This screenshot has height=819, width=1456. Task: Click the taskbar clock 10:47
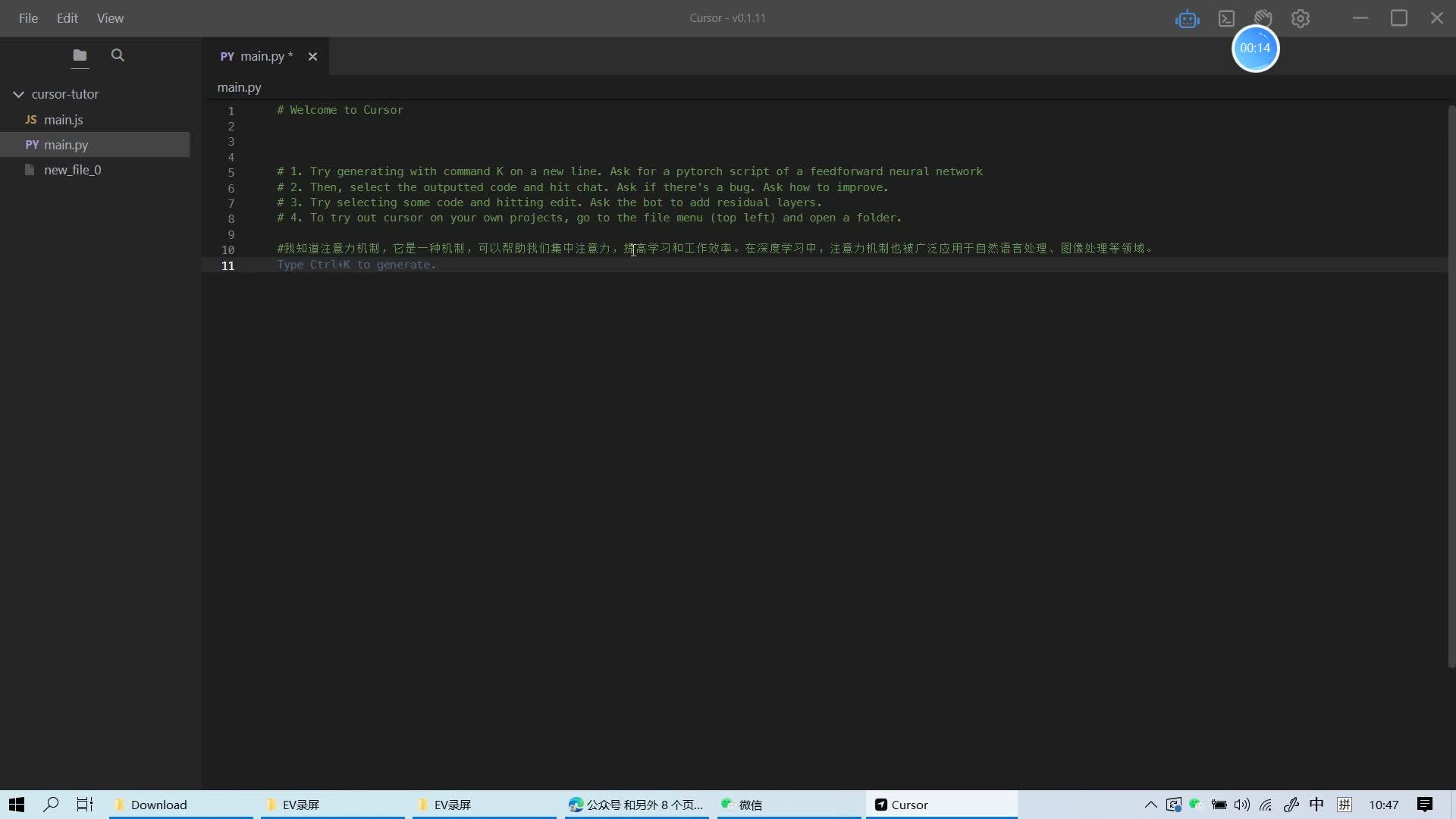pos(1384,805)
